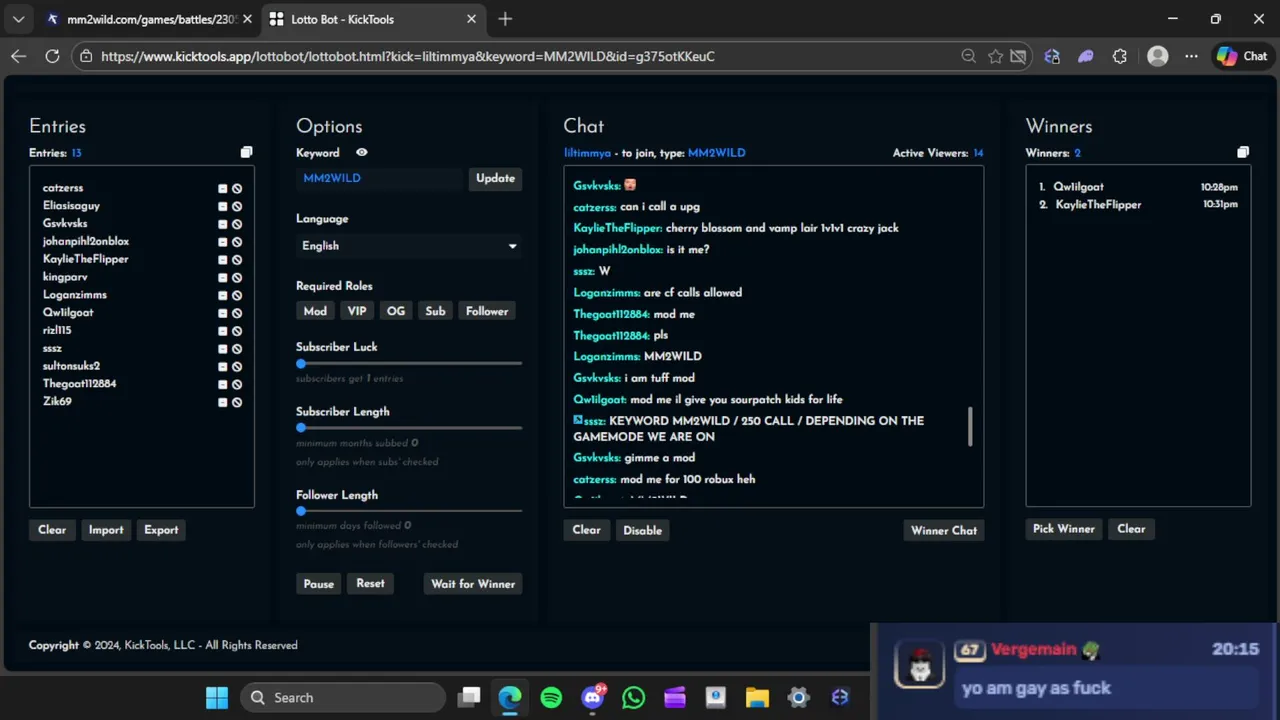Close the mm2wild.com tab

(247, 19)
